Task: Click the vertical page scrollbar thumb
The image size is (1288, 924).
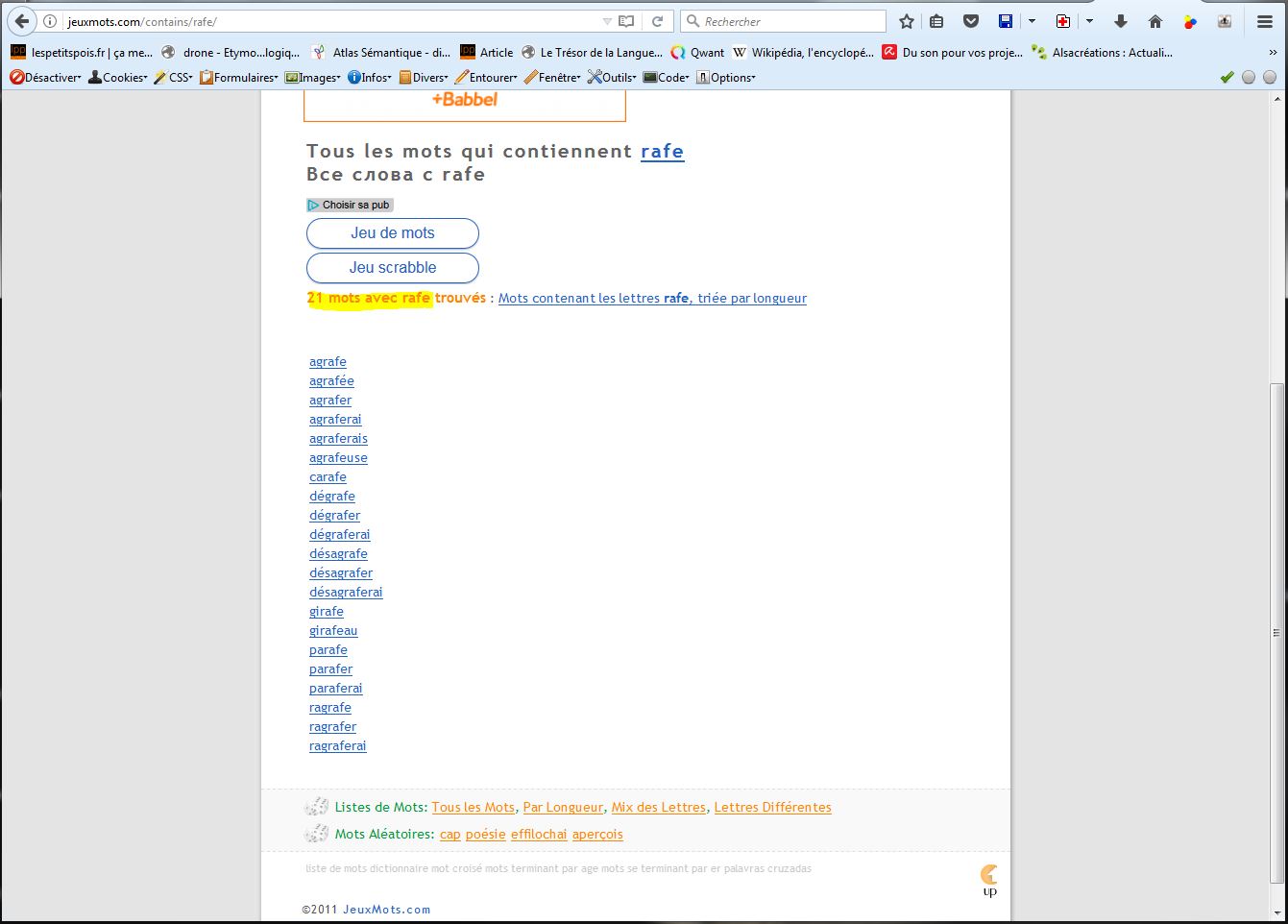Action: tap(1276, 632)
